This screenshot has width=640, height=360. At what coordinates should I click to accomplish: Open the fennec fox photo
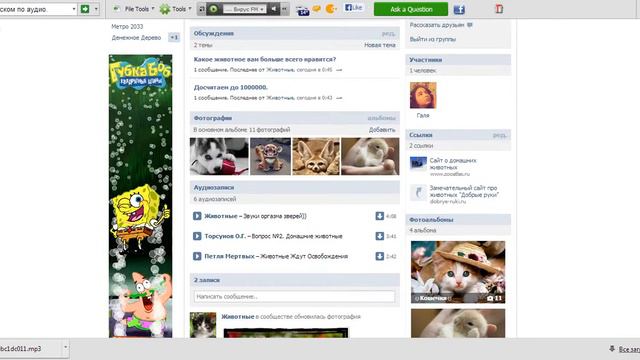click(316, 156)
